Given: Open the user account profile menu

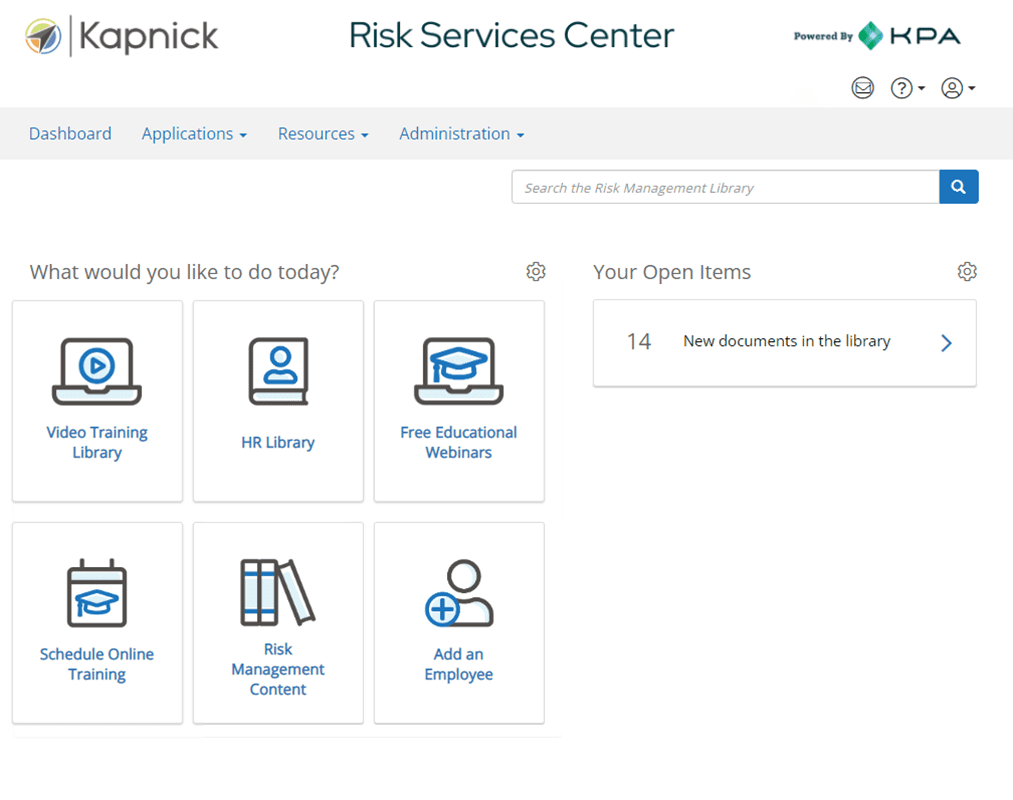Looking at the screenshot, I should coord(957,87).
